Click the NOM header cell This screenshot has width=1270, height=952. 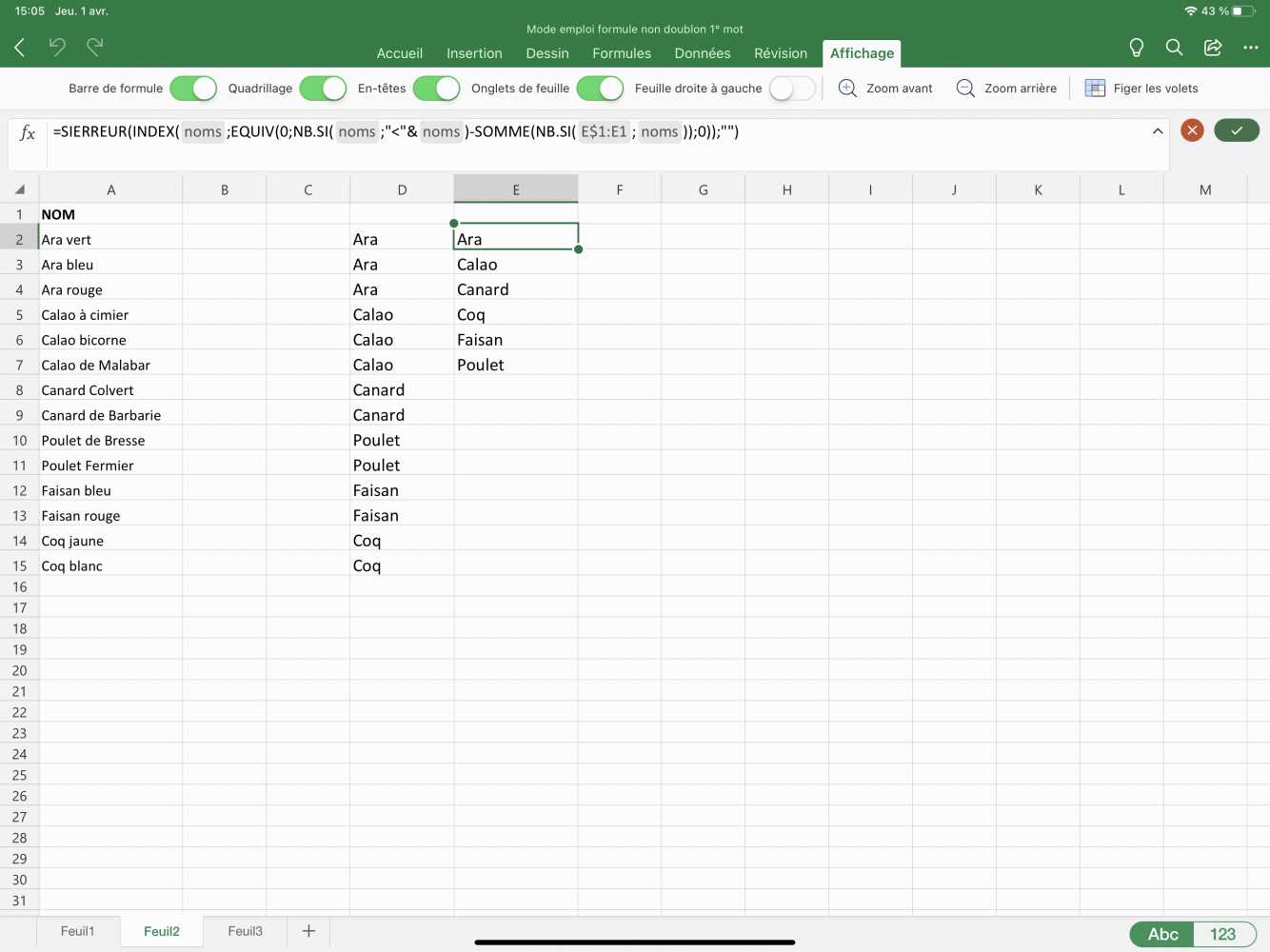click(110, 214)
